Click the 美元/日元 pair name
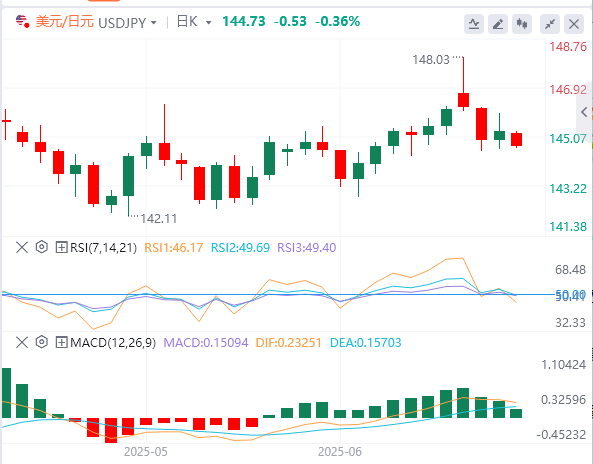Image resolution: width=593 pixels, height=464 pixels. click(65, 22)
